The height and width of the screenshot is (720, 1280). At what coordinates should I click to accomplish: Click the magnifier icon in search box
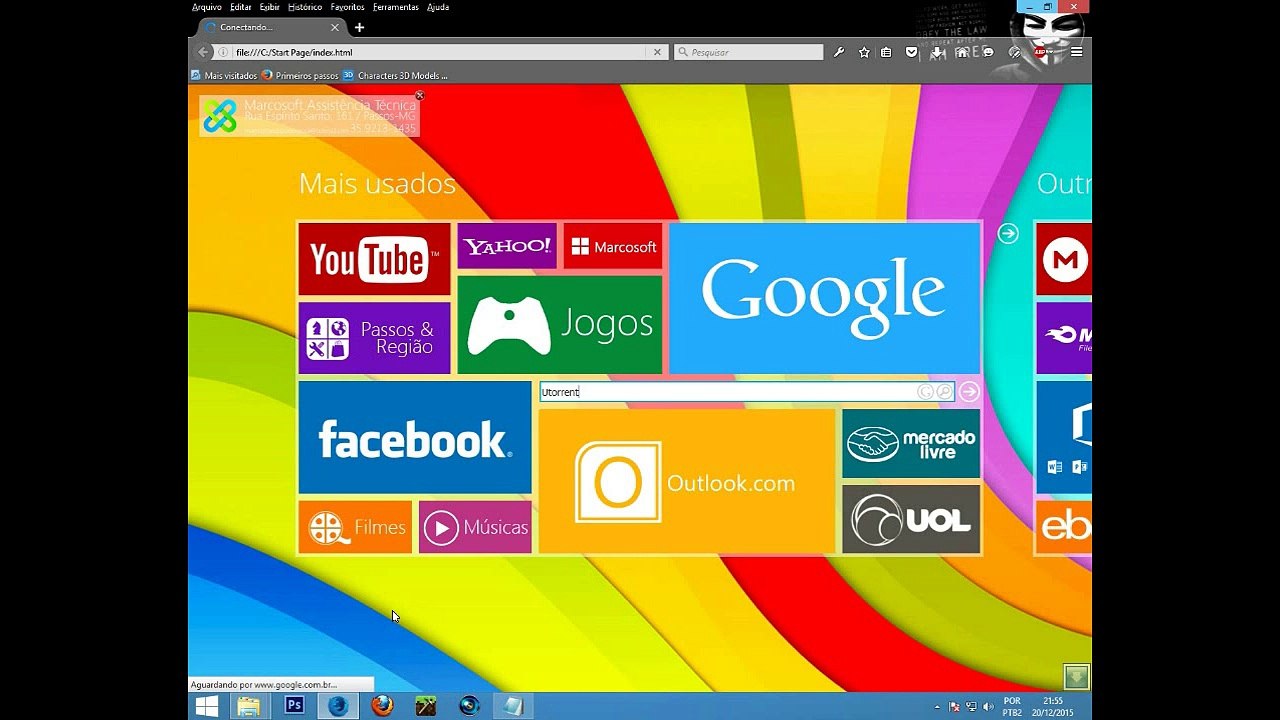tap(944, 392)
